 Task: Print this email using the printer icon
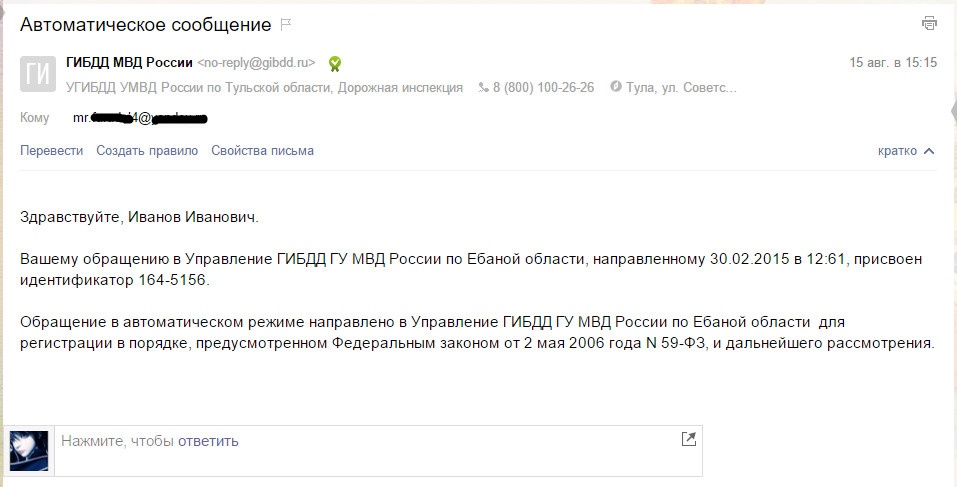coord(929,23)
